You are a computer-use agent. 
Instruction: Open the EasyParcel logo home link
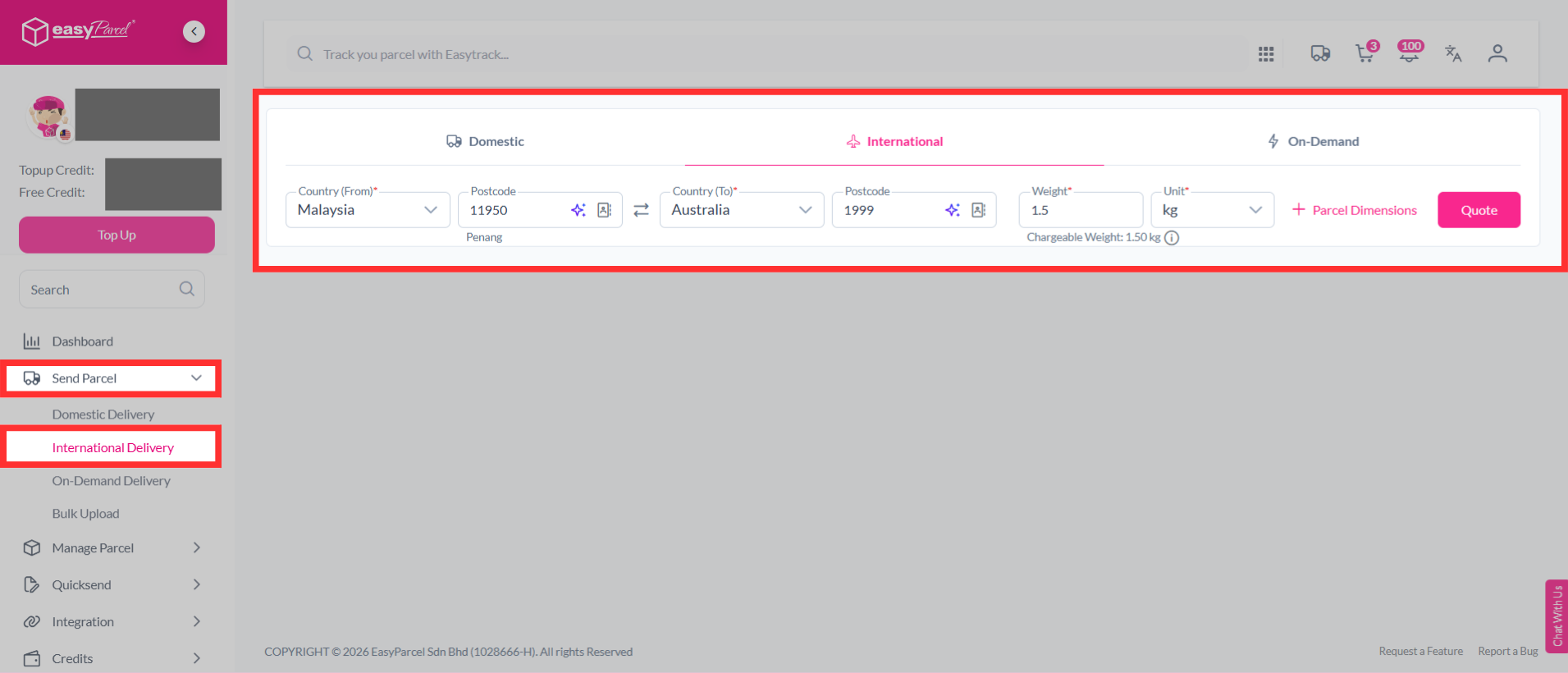point(78,31)
